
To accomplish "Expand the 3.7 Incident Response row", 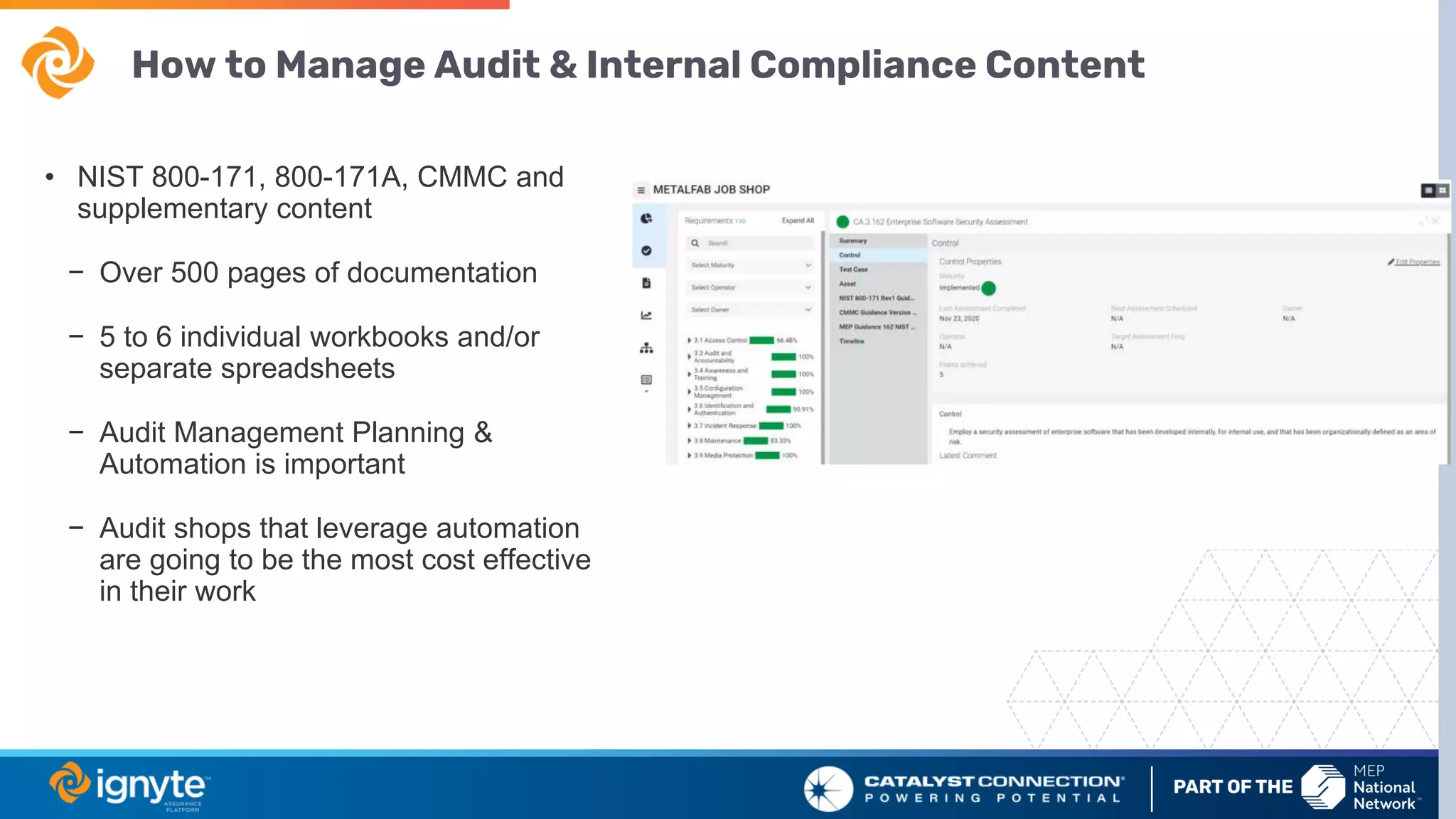I will pyautogui.click(x=689, y=426).
